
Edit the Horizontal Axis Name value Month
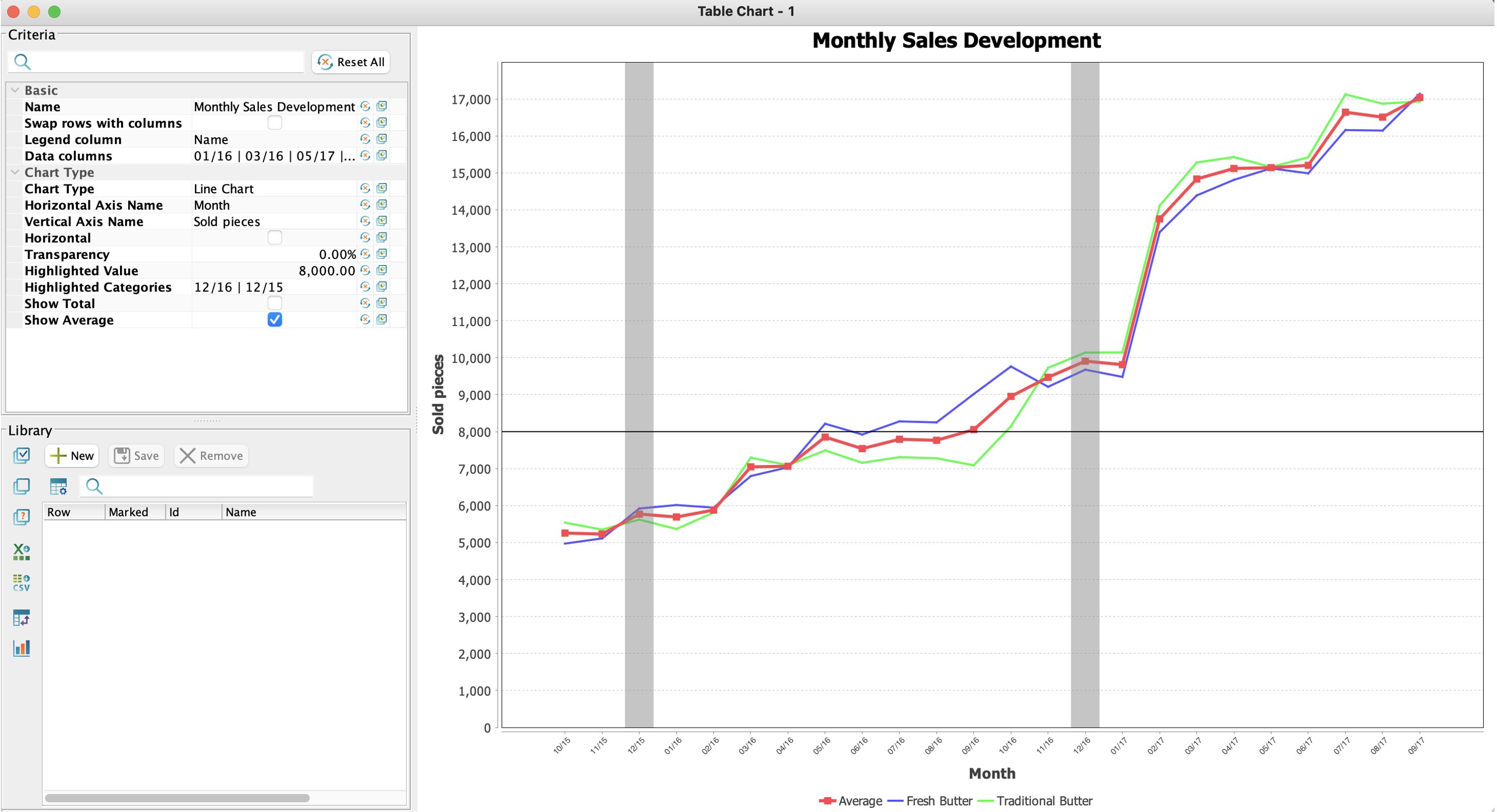pyautogui.click(x=274, y=205)
